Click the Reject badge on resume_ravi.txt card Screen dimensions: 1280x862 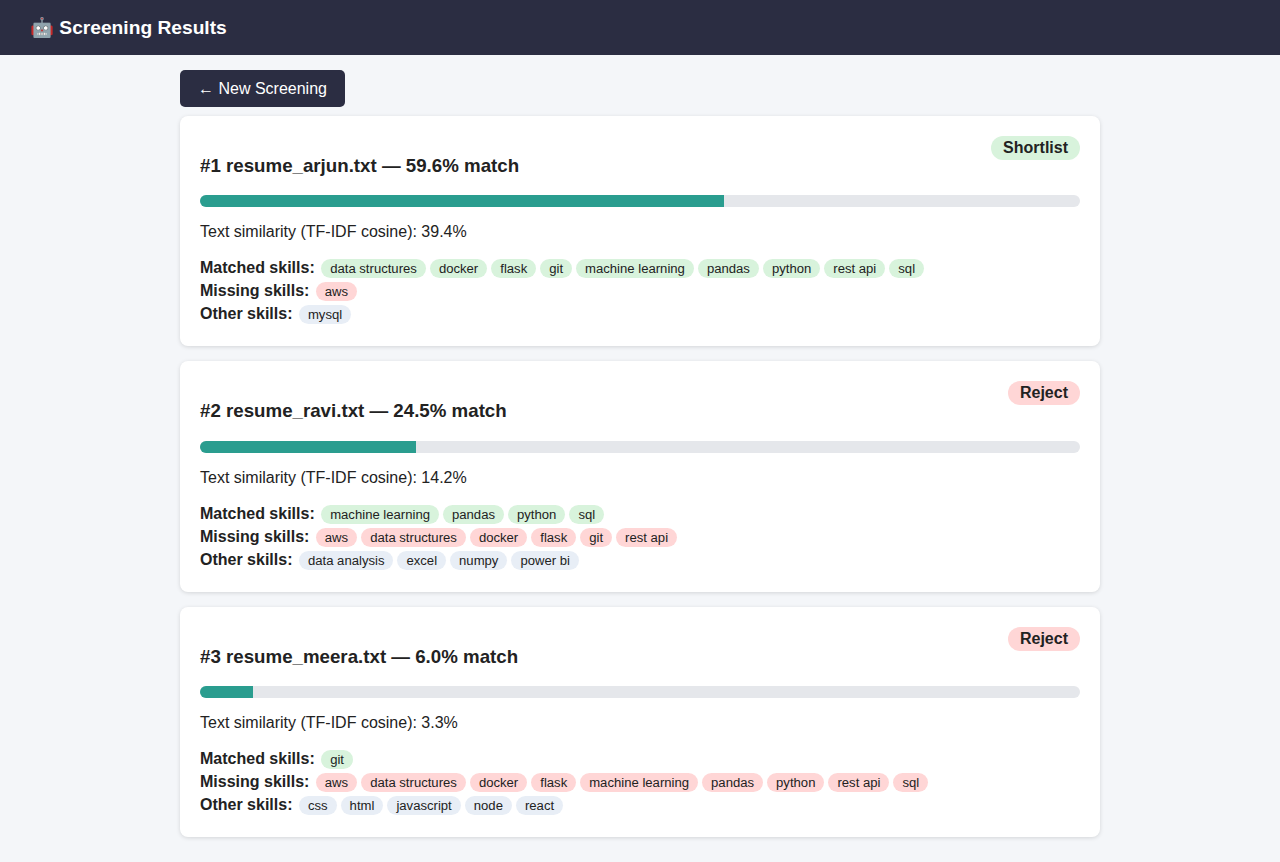point(1044,393)
